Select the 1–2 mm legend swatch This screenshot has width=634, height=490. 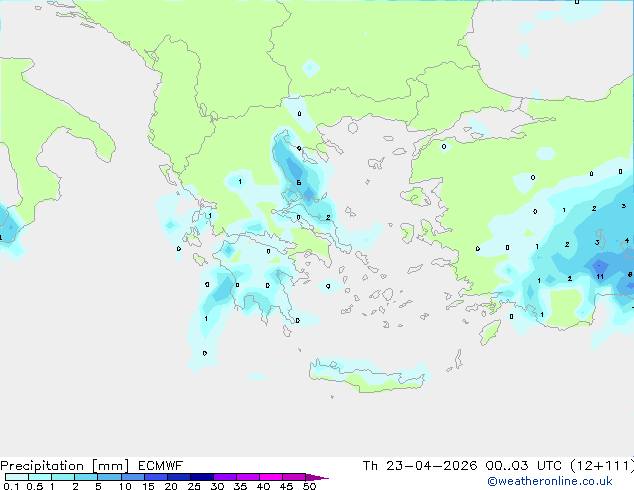[x=63, y=477]
